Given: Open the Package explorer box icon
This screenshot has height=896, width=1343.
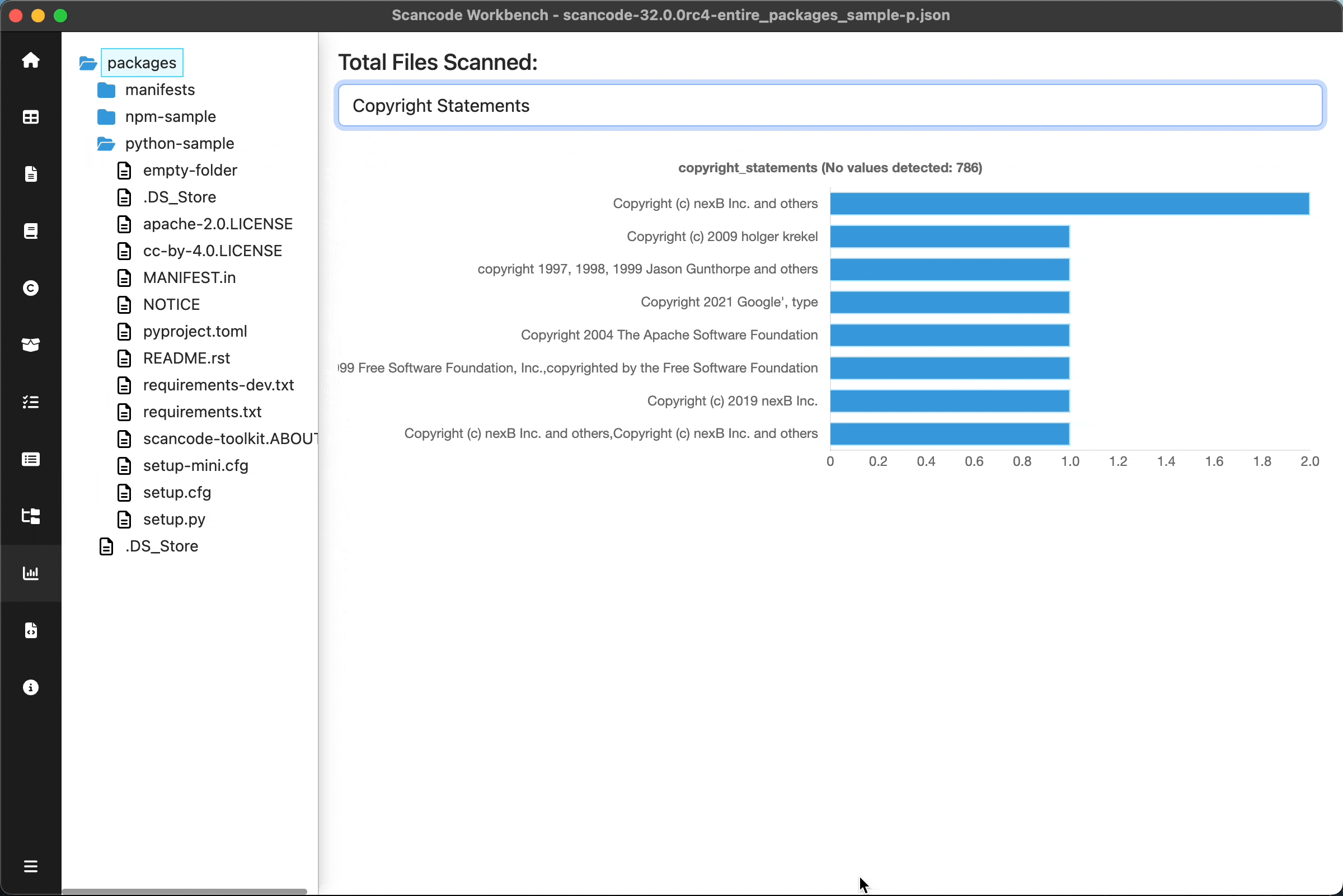Looking at the screenshot, I should pyautogui.click(x=31, y=345).
